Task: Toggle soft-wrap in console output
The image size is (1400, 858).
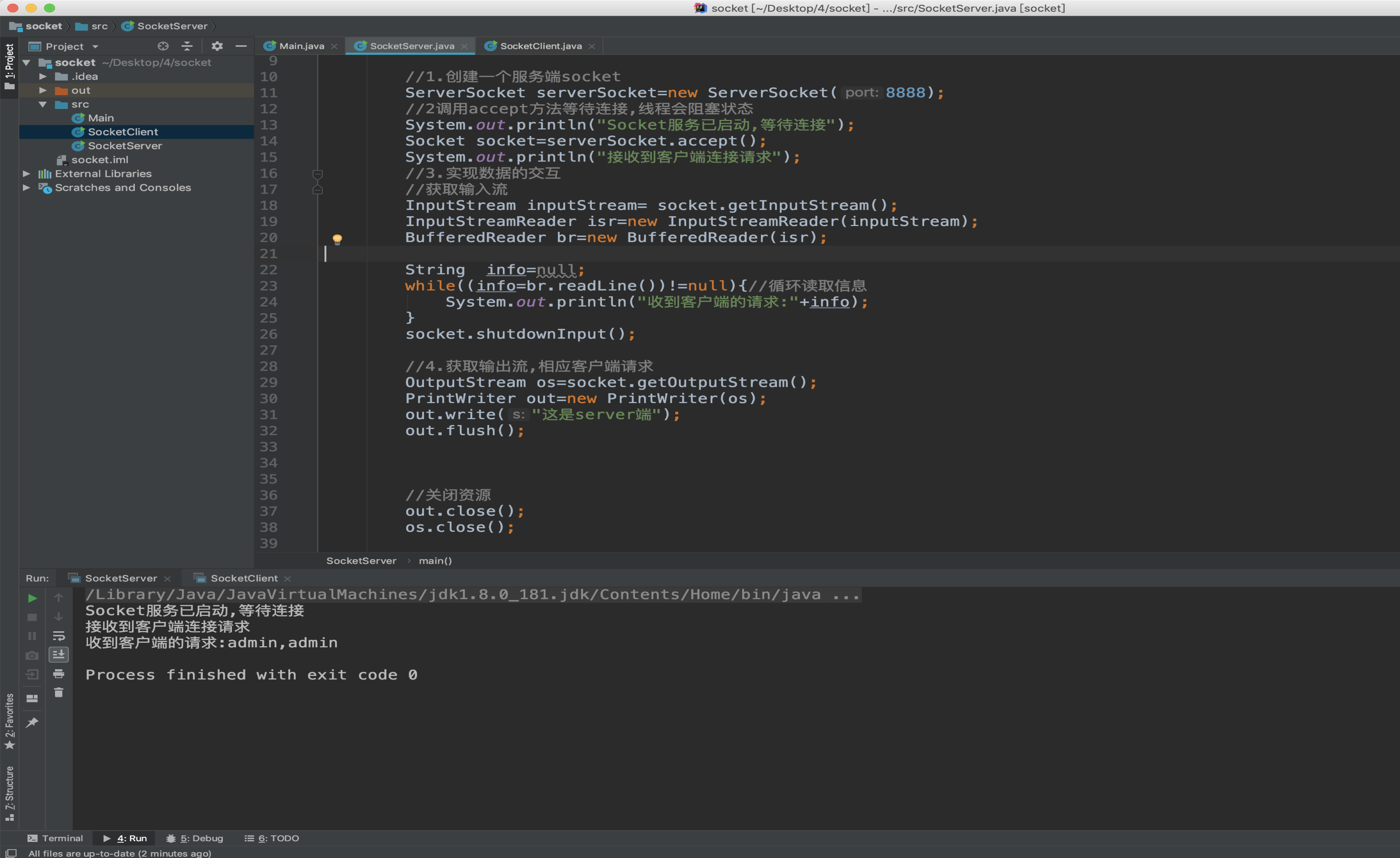Action: pyautogui.click(x=59, y=636)
